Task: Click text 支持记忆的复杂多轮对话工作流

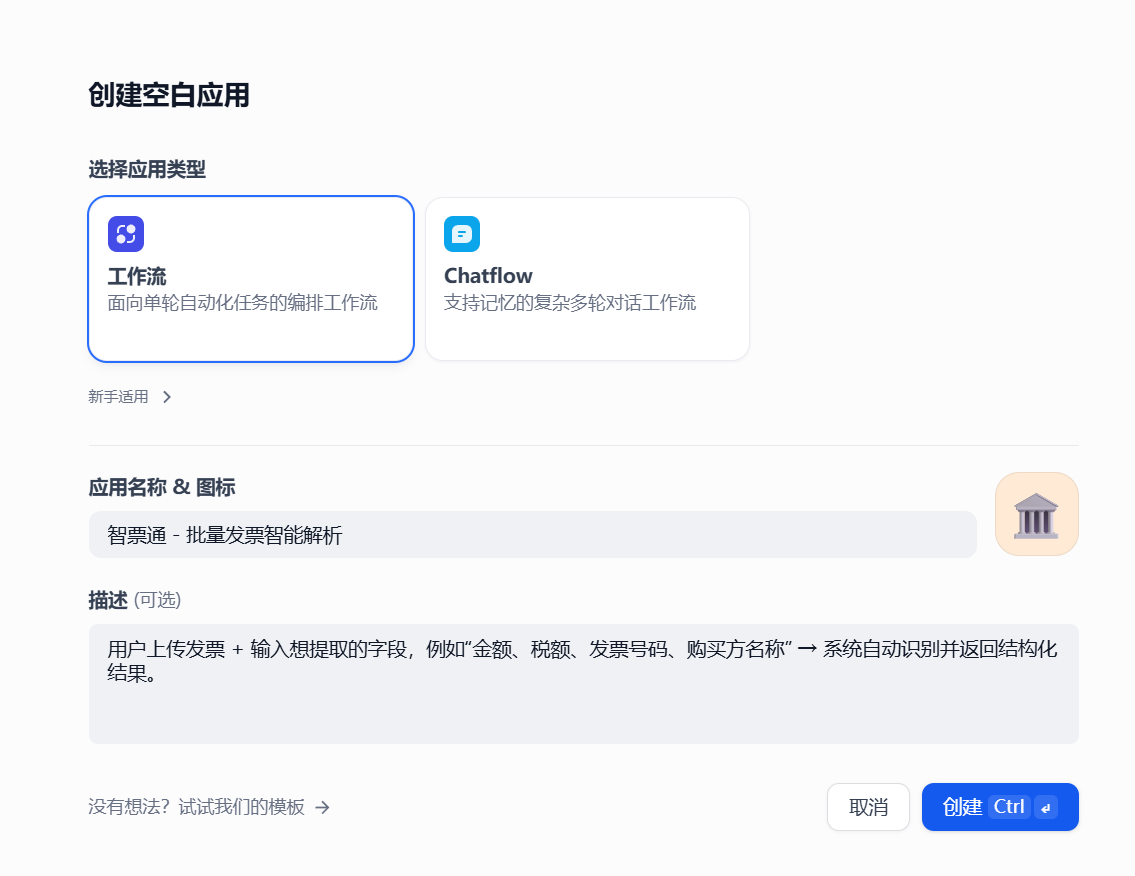Action: pyautogui.click(x=570, y=303)
